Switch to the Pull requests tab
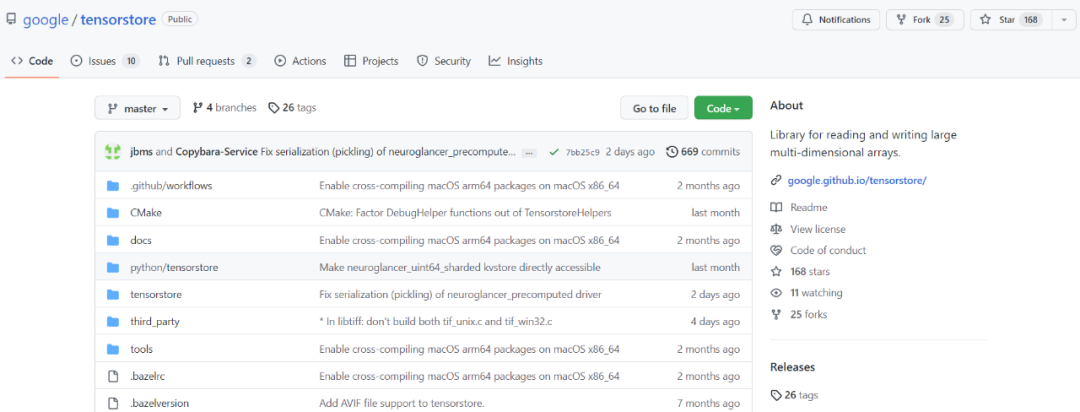 click(x=207, y=61)
